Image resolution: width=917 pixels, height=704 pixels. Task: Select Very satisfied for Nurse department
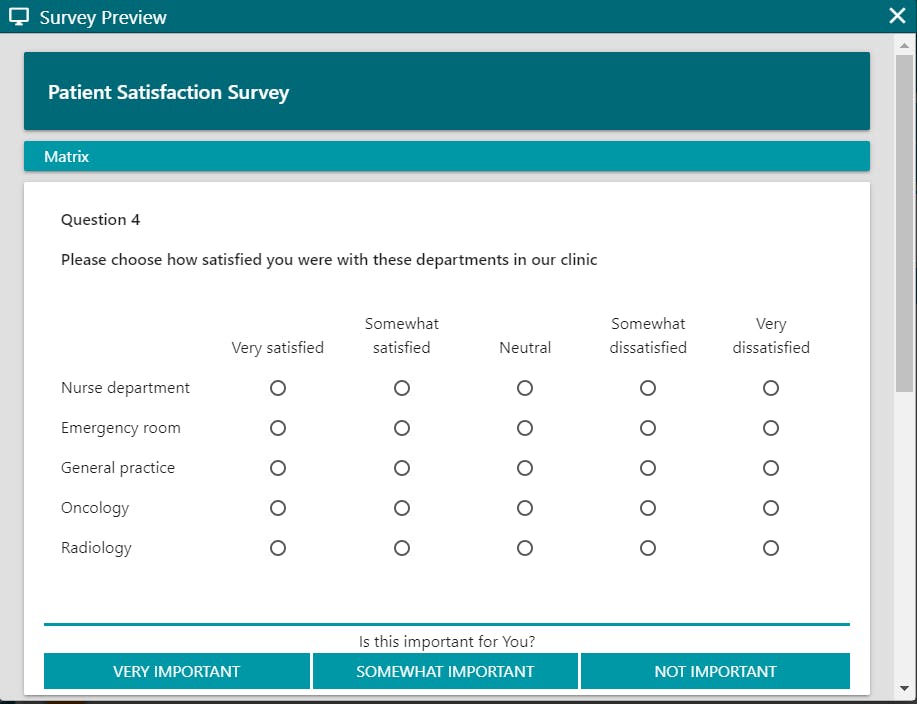point(278,388)
